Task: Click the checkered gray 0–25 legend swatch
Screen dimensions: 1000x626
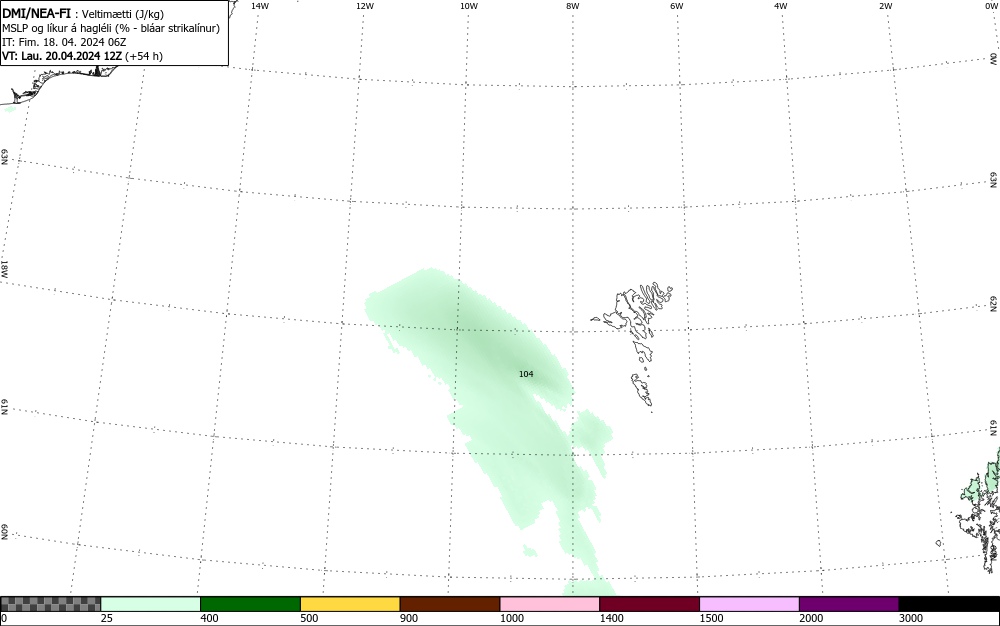Action: (x=50, y=604)
